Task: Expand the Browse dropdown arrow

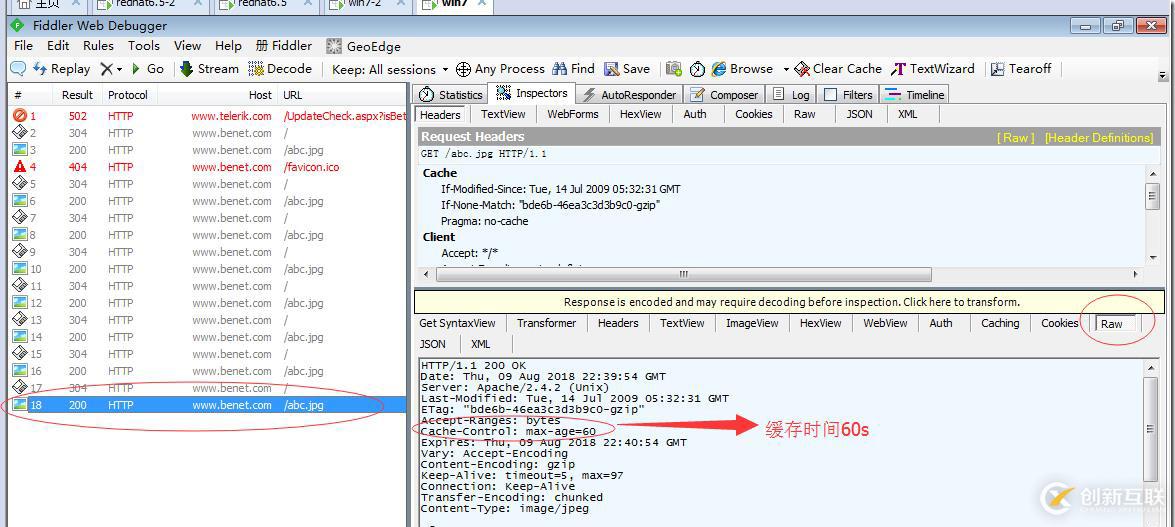Action: pyautogui.click(x=786, y=69)
